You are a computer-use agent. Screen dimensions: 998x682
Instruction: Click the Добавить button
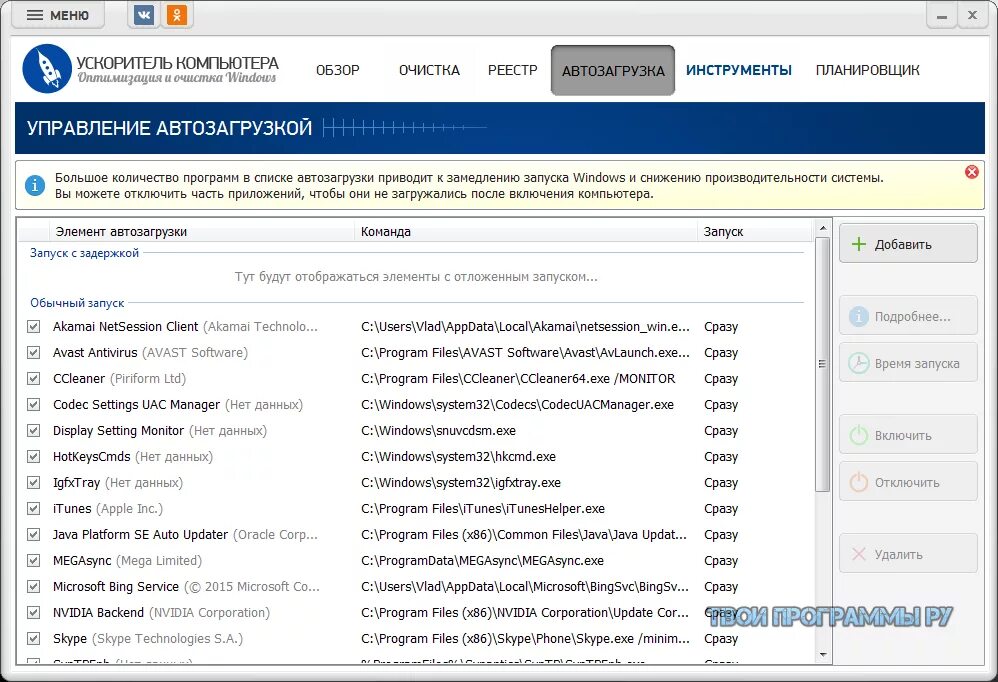pyautogui.click(x=908, y=244)
